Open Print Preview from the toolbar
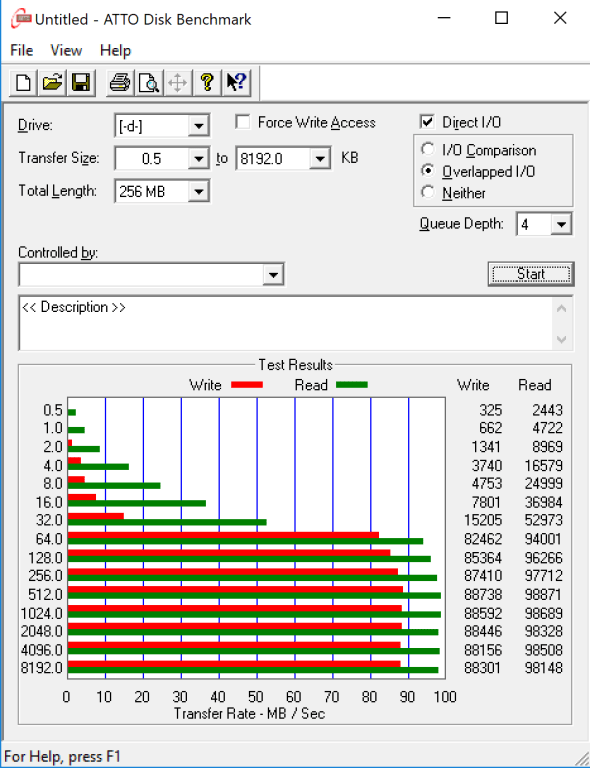The width and height of the screenshot is (590, 768). pos(149,82)
